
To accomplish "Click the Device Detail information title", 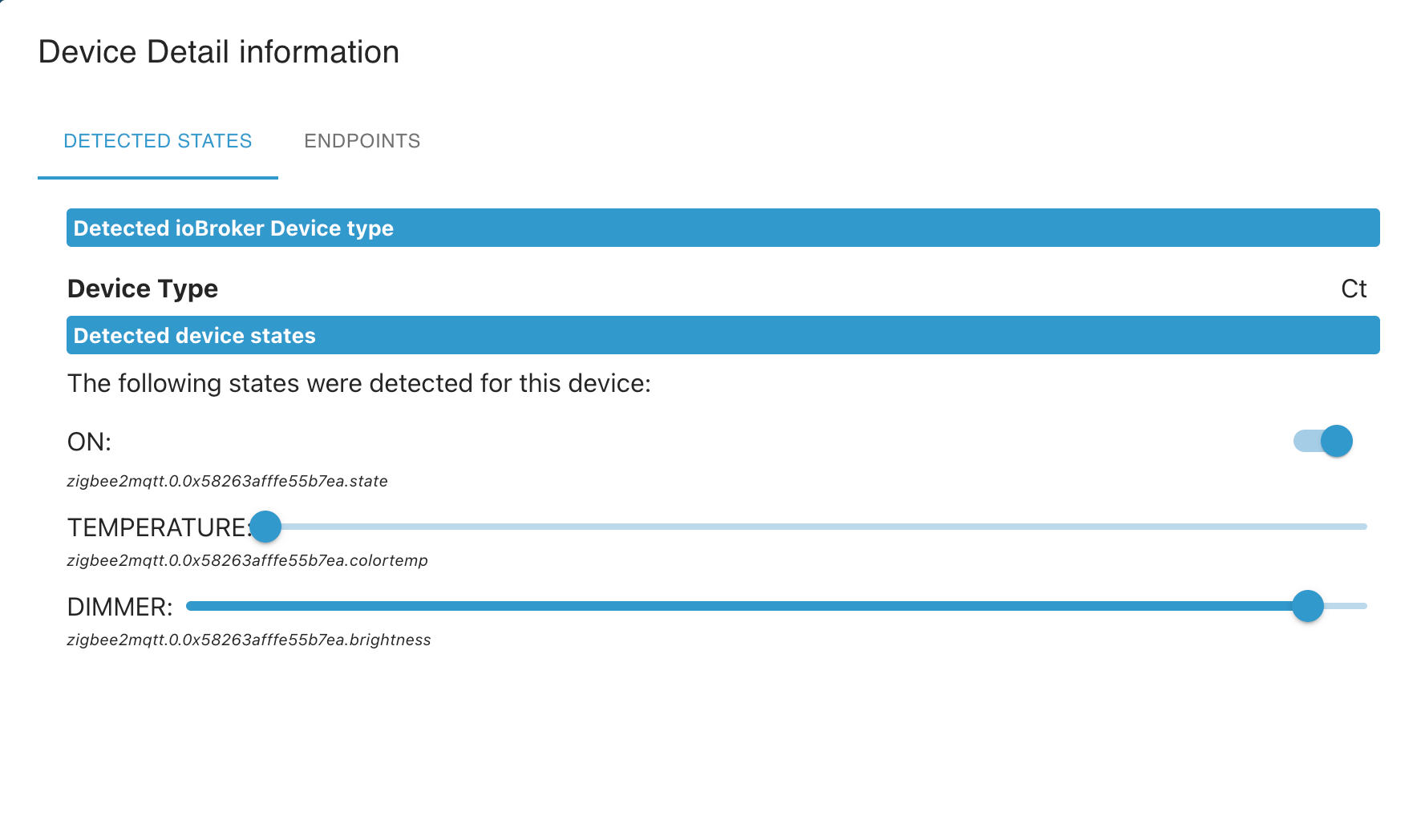I will pyautogui.click(x=219, y=52).
